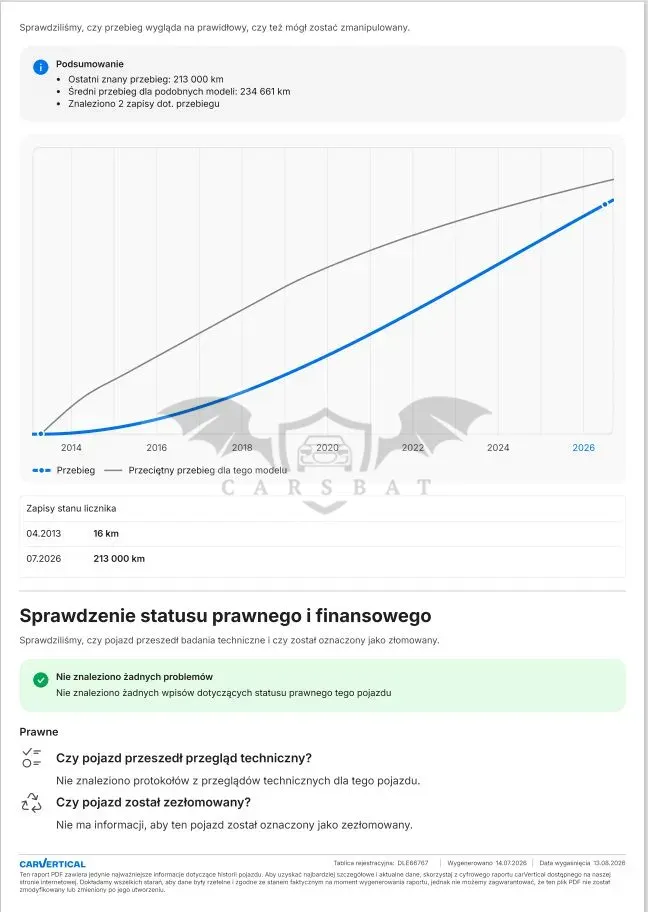Viewport: 648px width, 912px height.
Task: Click the 2026 highlighted year axis label
Action: pos(583,447)
